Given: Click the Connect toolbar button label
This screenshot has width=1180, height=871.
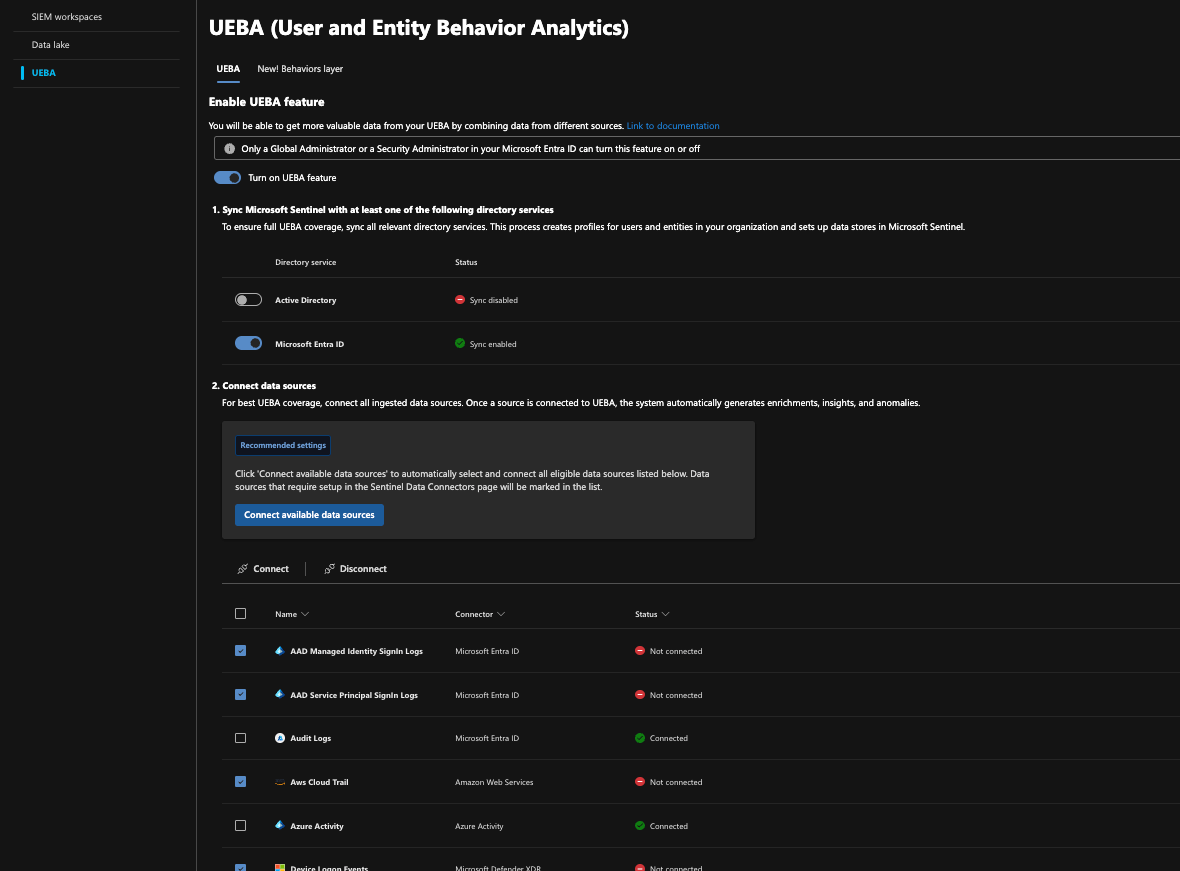Looking at the screenshot, I should point(271,569).
